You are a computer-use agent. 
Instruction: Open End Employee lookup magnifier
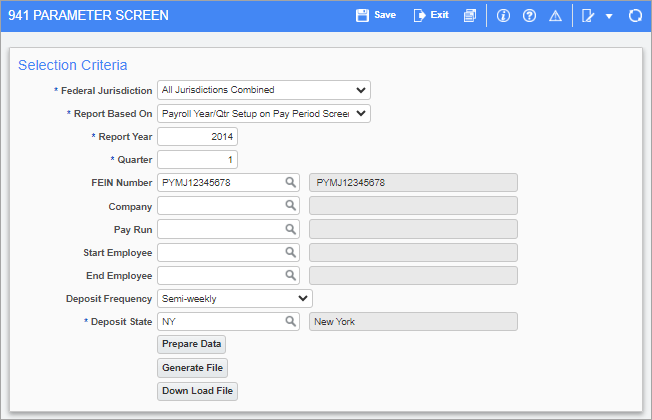pos(291,275)
